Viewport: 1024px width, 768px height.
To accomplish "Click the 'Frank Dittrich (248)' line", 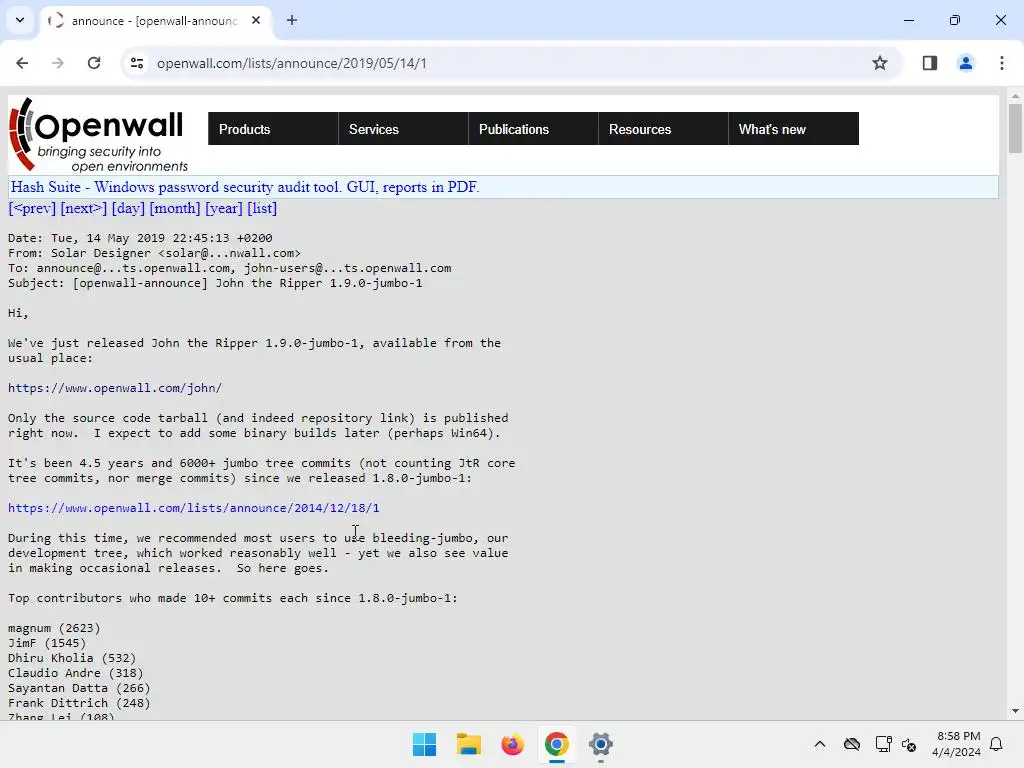I will click(x=79, y=703).
